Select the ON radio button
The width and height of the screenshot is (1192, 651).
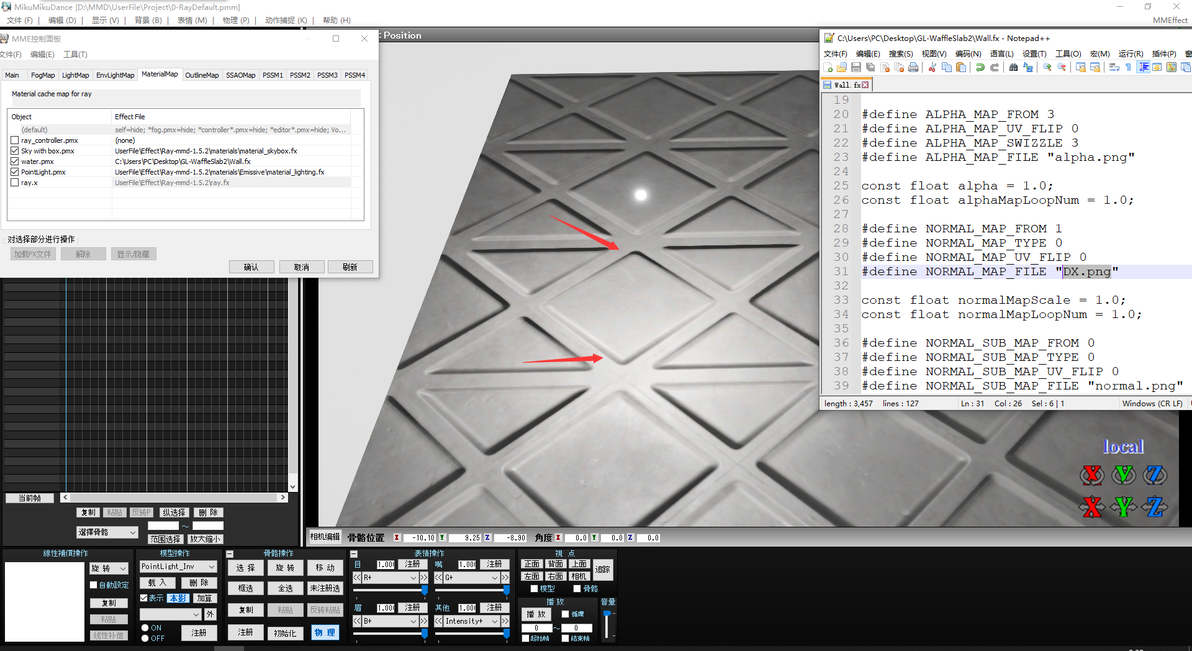click(x=145, y=628)
